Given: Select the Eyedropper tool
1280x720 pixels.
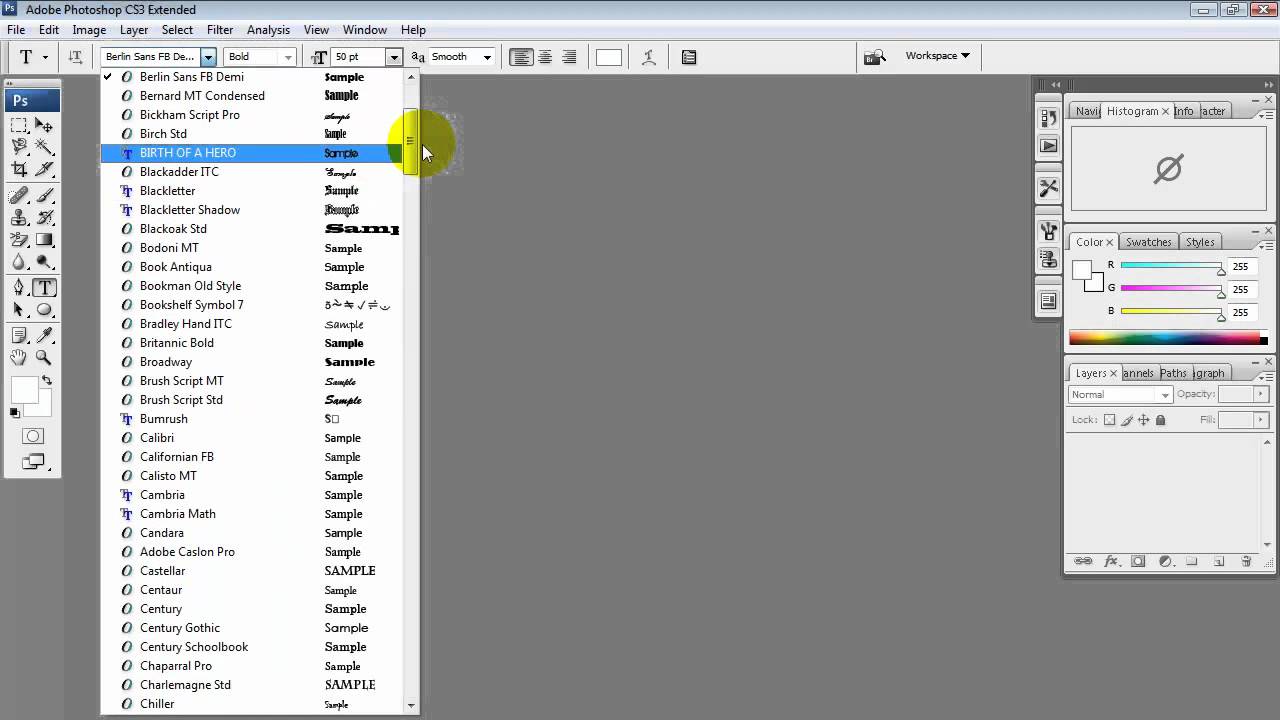Looking at the screenshot, I should [x=44, y=335].
